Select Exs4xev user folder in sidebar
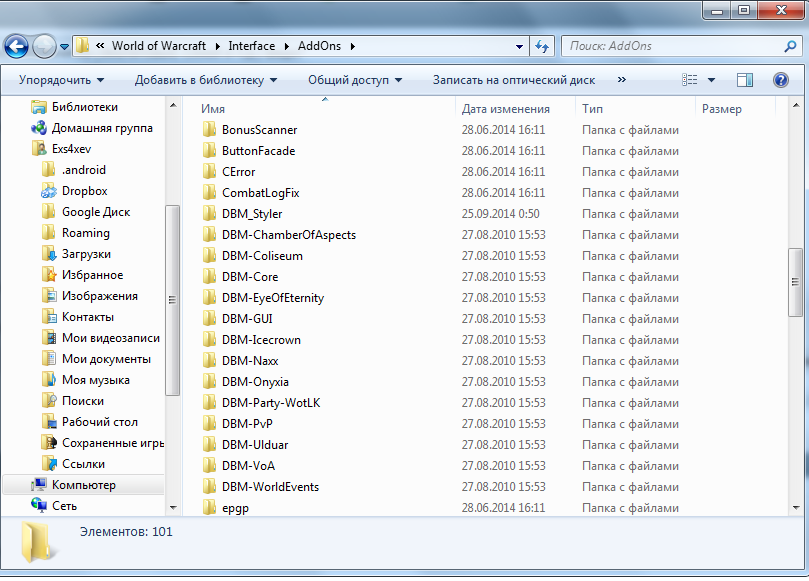Image resolution: width=809 pixels, height=581 pixels. 71,149
